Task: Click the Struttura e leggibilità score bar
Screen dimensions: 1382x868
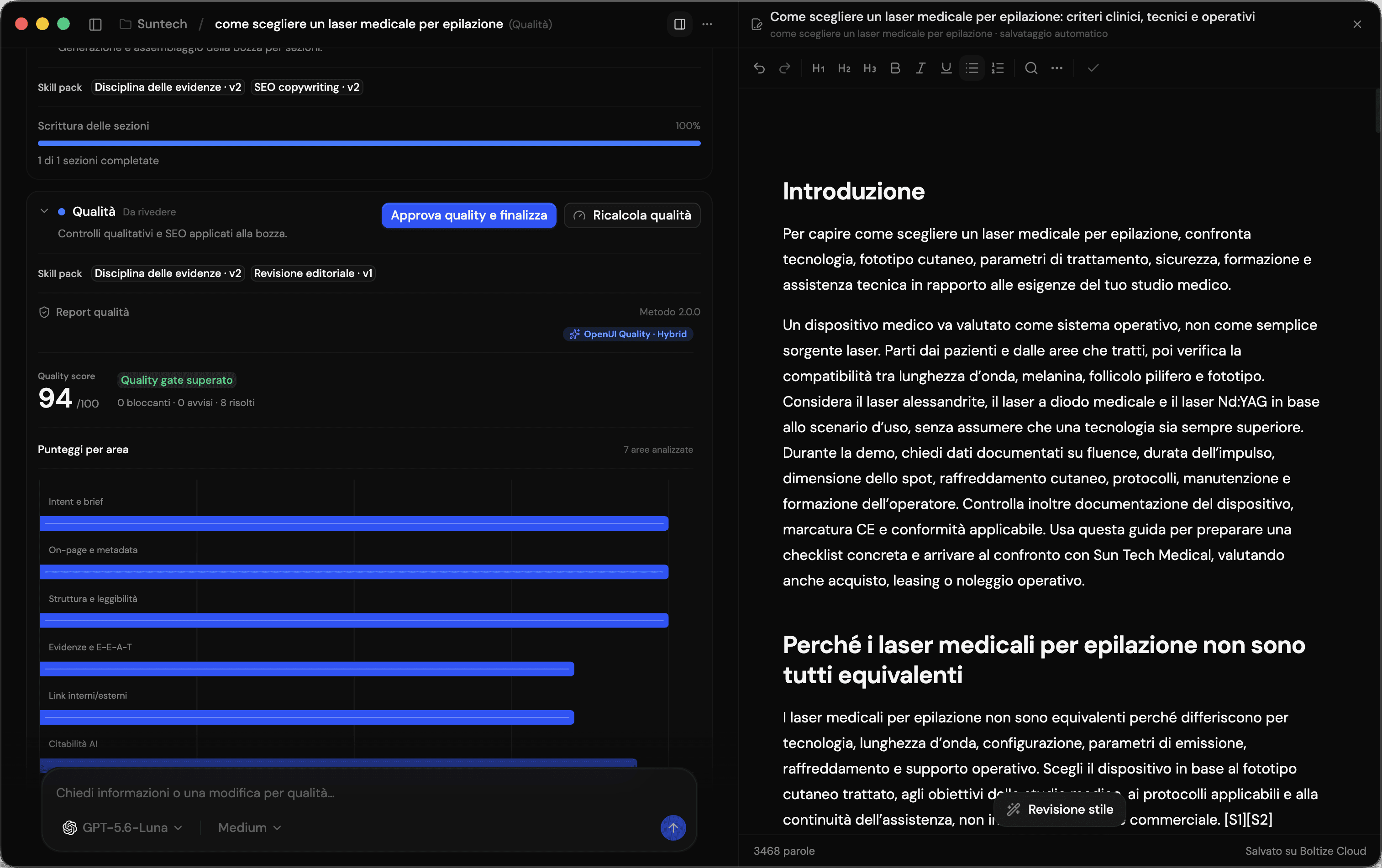Action: [x=354, y=620]
